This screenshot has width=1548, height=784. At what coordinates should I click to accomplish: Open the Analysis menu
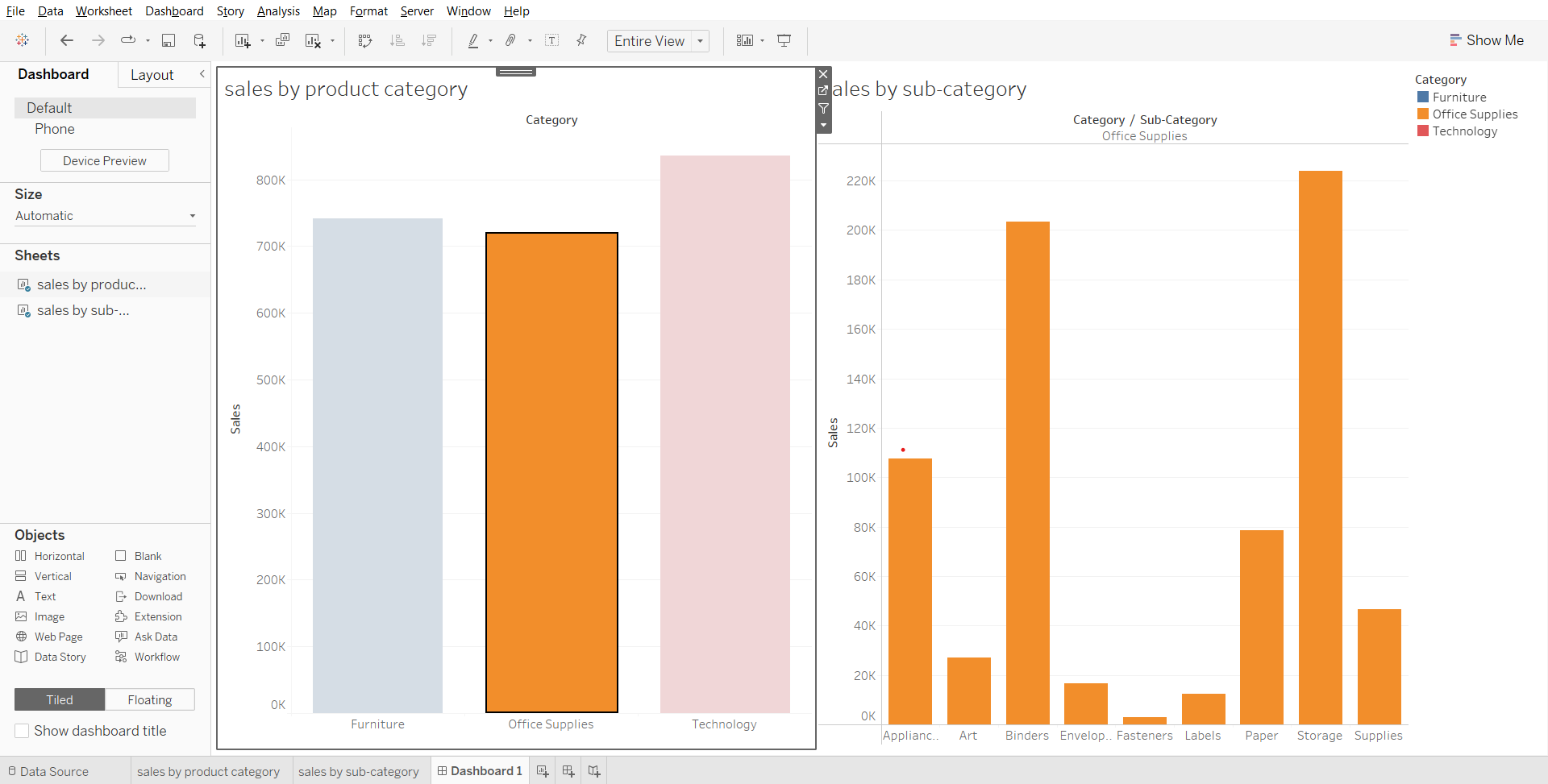[278, 11]
